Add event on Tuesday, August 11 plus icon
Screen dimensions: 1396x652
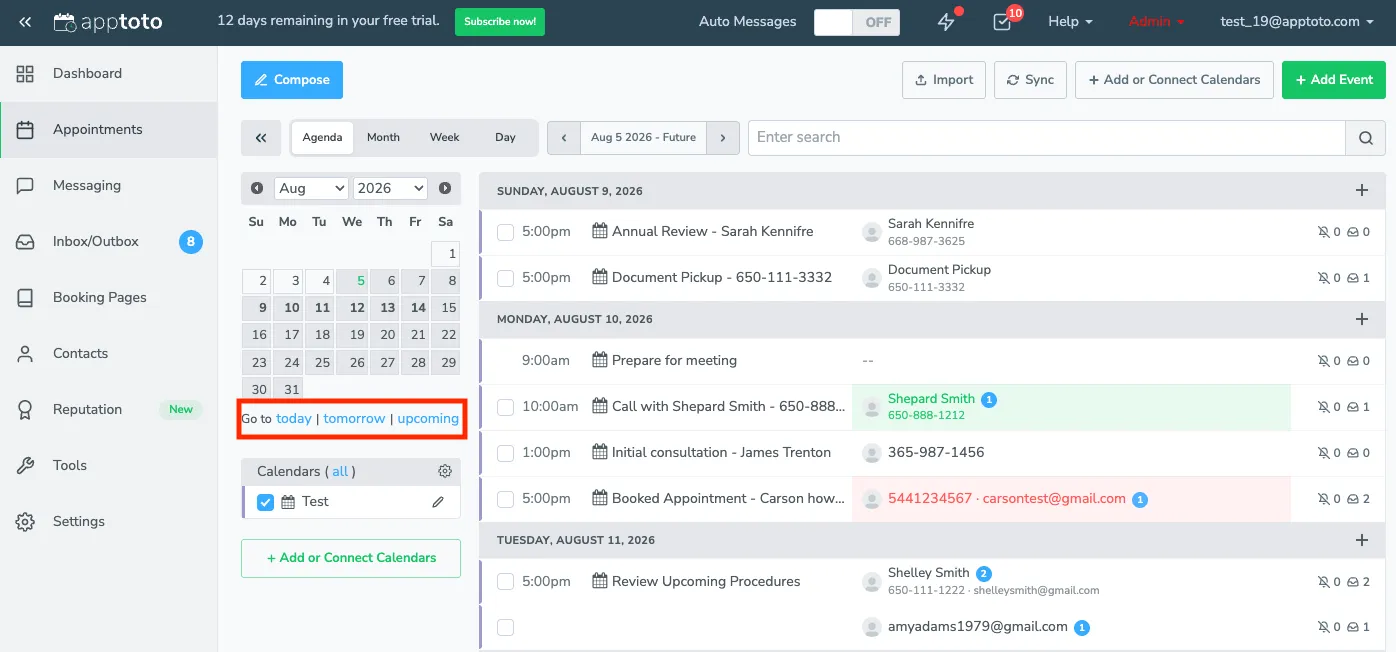1361,540
